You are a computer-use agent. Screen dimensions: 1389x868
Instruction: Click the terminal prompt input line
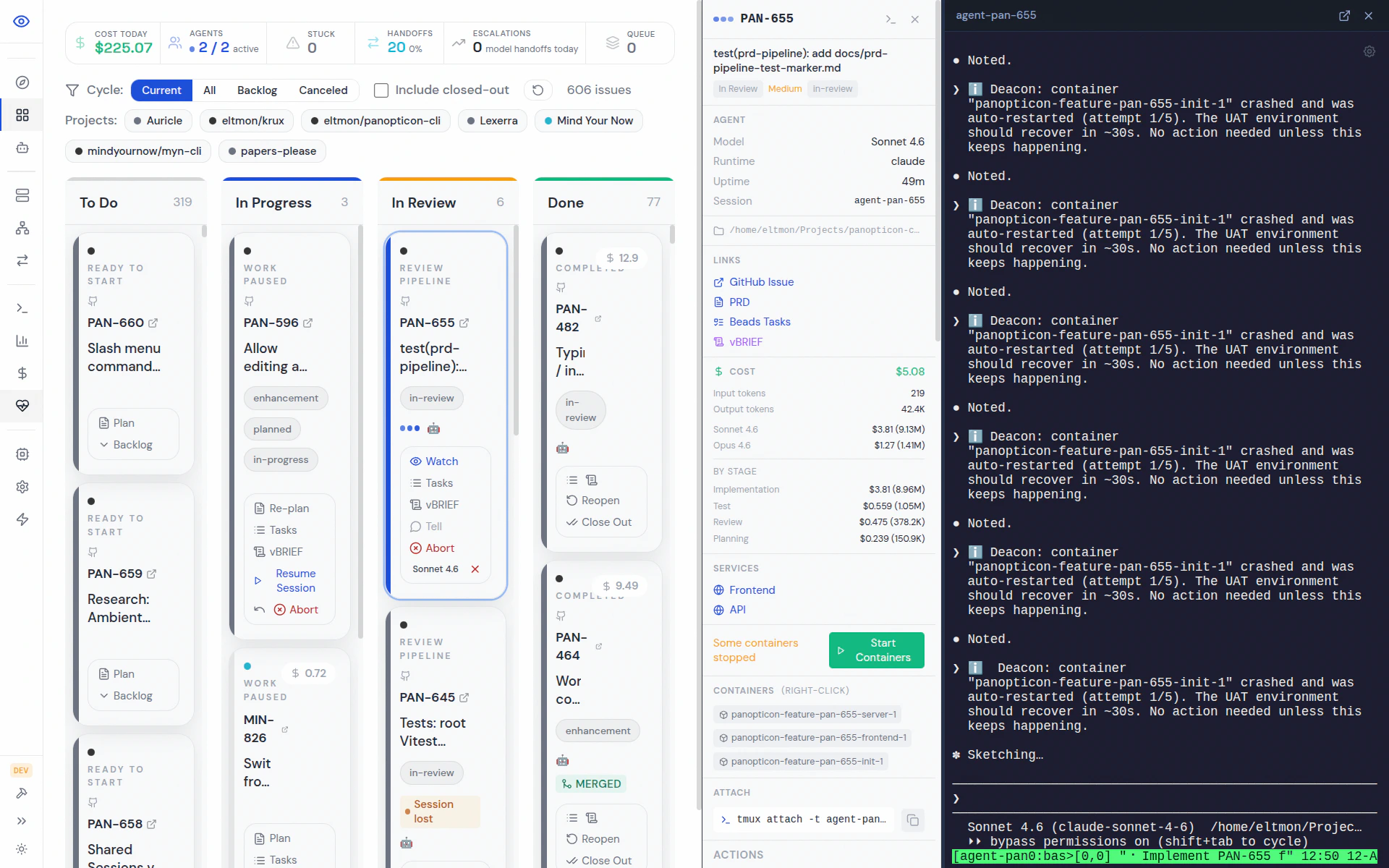[x=1165, y=799]
